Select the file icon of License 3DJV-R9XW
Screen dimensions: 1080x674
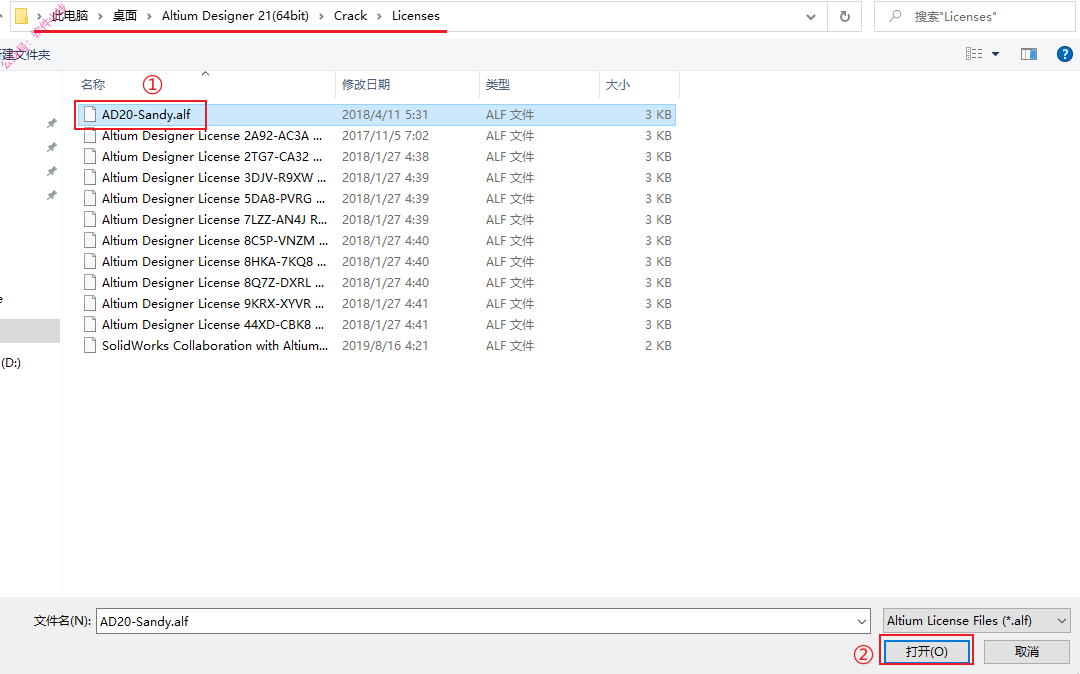tap(90, 178)
